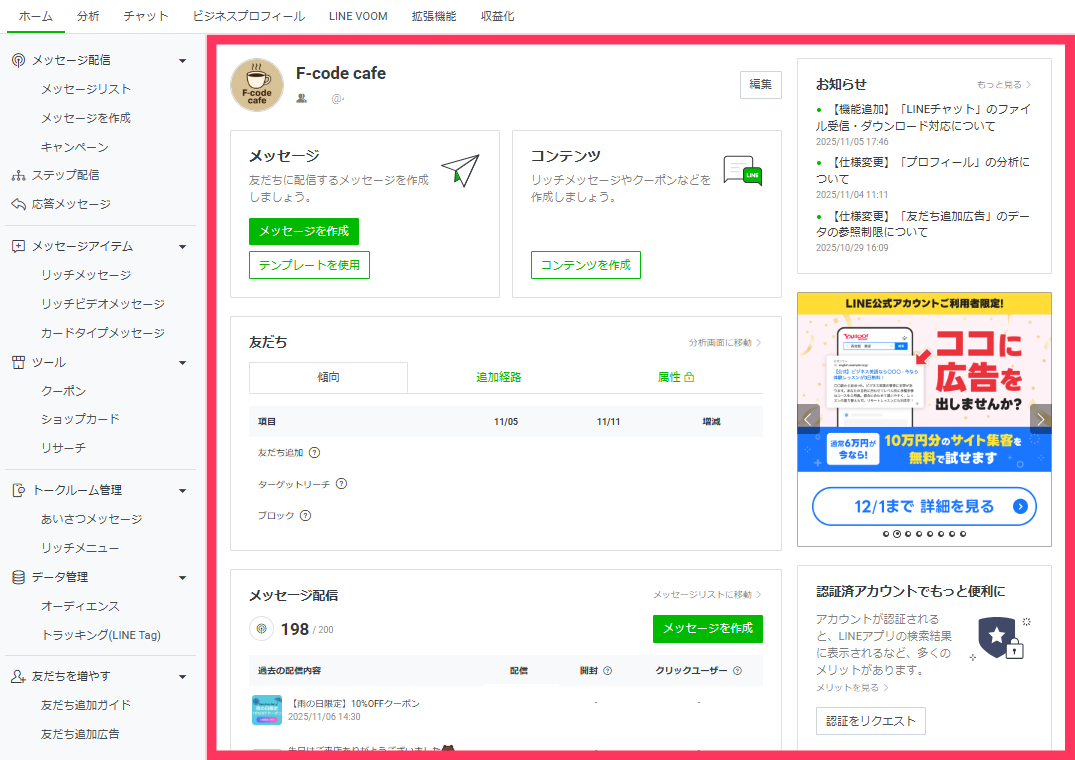Collapse the メッセージ配信 sidebar section
The width and height of the screenshot is (1075, 760).
[x=182, y=61]
